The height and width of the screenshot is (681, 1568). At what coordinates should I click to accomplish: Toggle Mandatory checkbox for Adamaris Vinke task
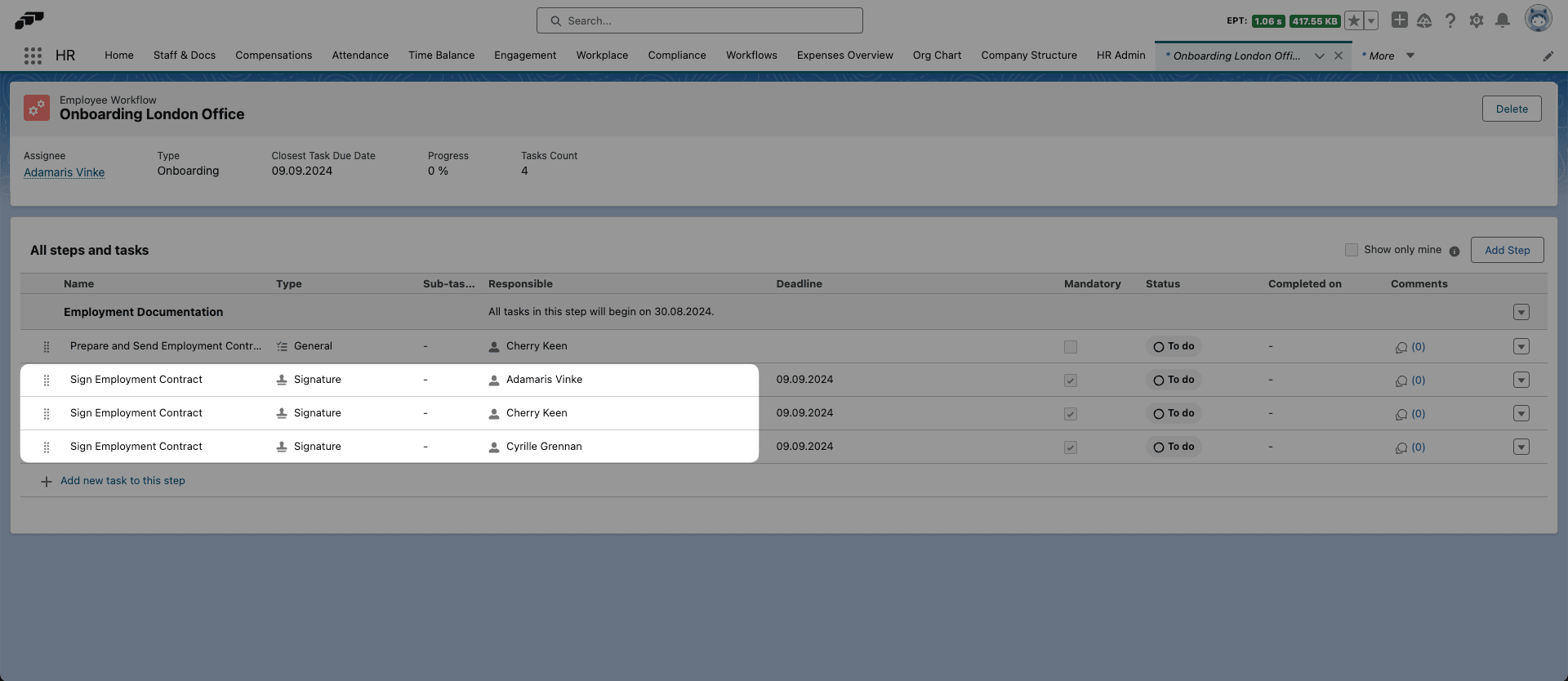pos(1071,381)
